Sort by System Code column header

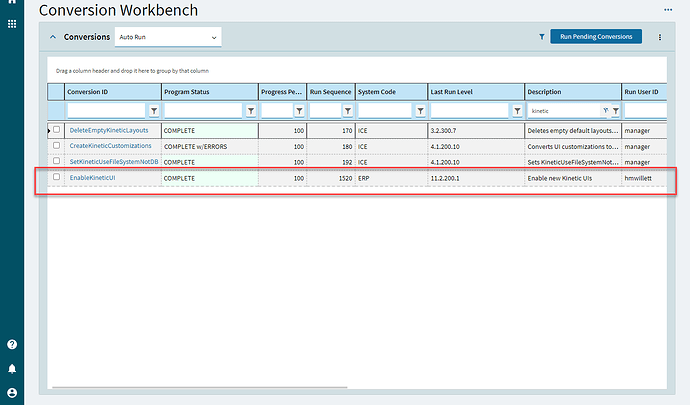(391, 92)
